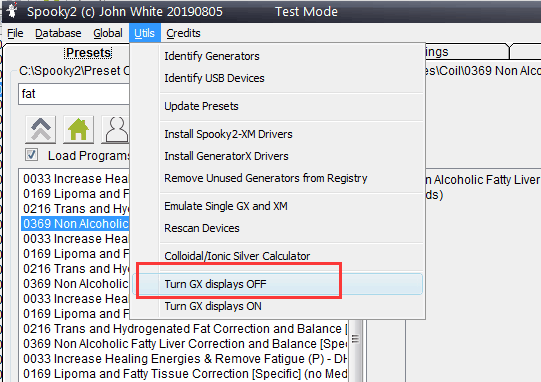
Task: Click the green Home icon
Action: click(78, 130)
